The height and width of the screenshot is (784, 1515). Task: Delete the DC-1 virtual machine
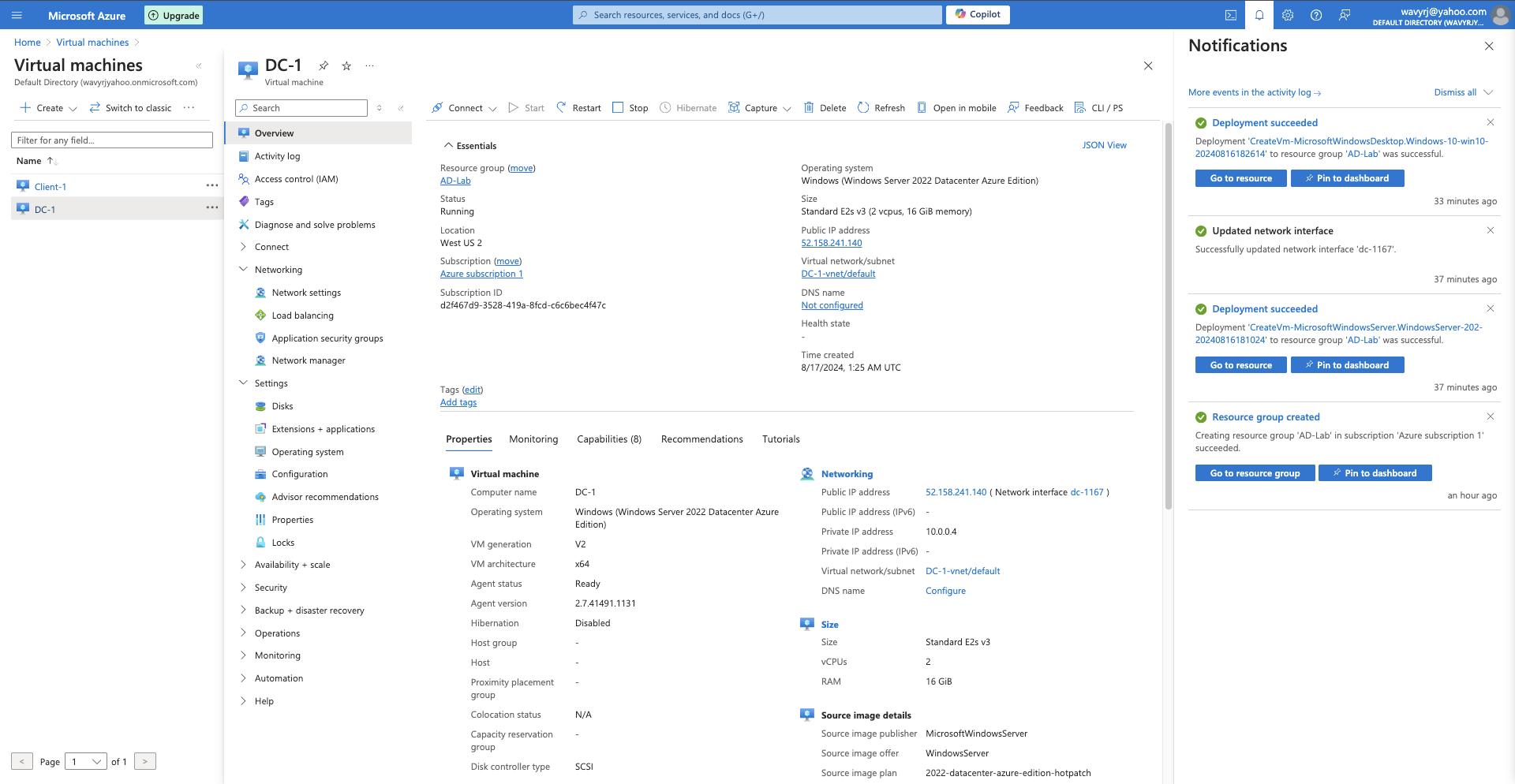[x=825, y=108]
